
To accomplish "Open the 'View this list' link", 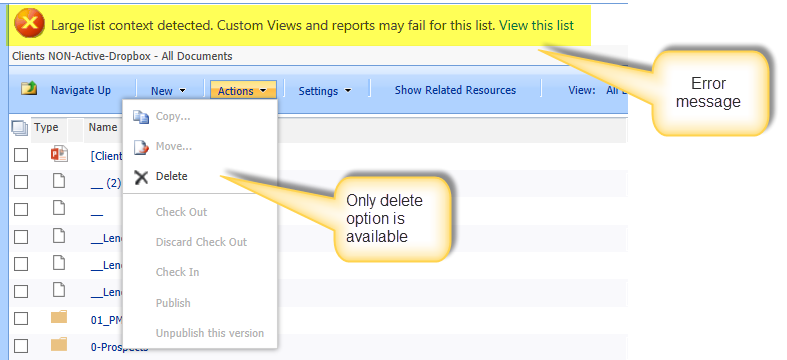I will 537,25.
